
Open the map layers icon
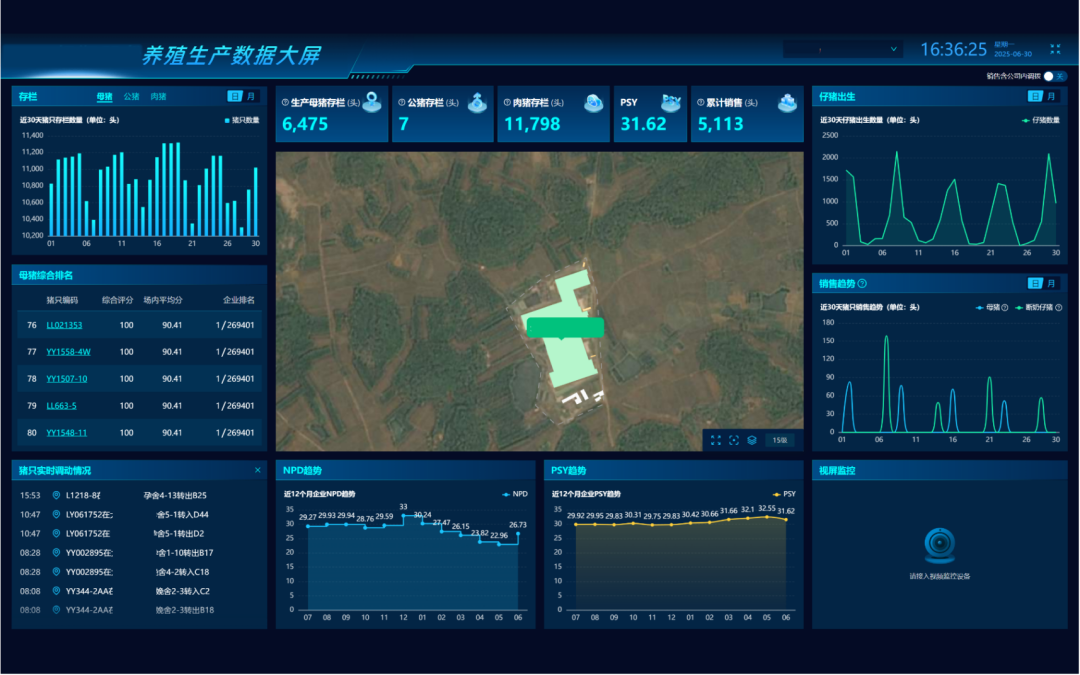tap(752, 440)
